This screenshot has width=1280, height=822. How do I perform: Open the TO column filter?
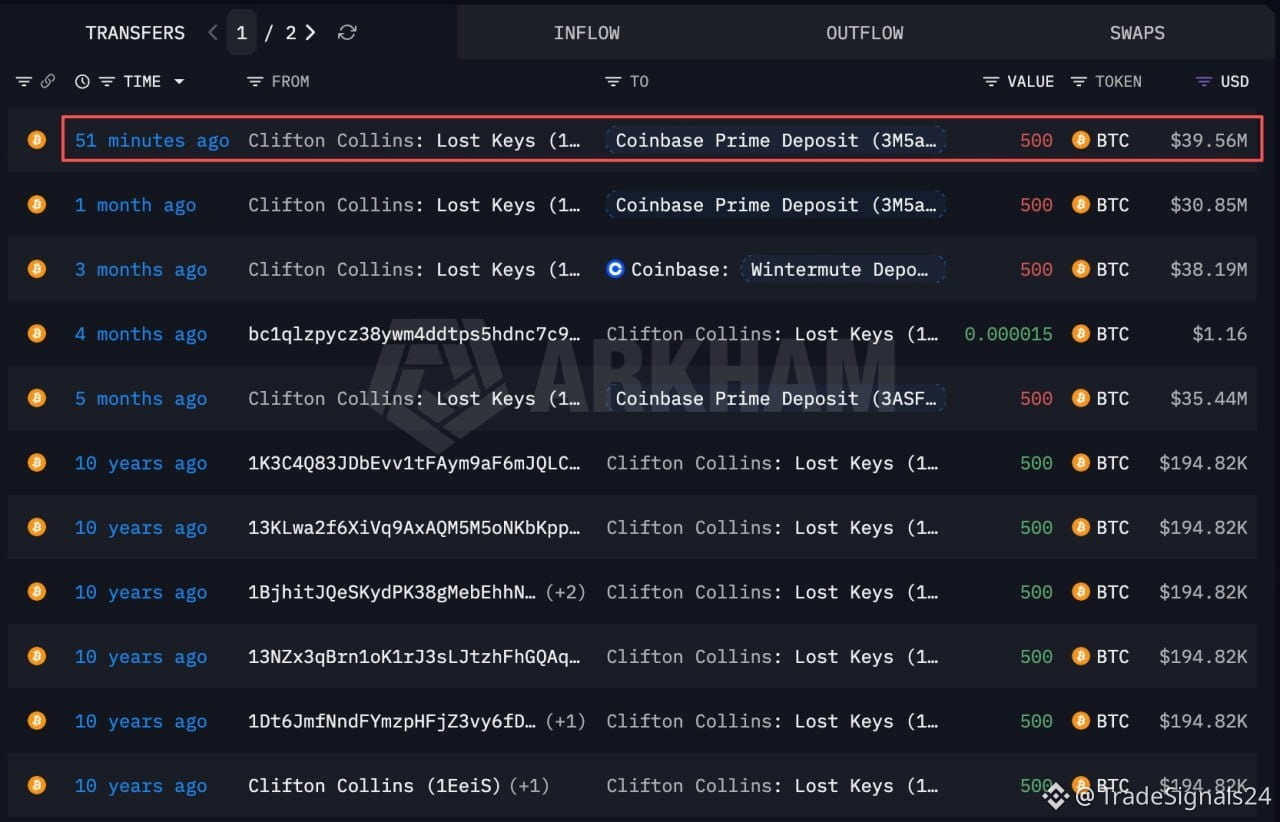point(613,82)
